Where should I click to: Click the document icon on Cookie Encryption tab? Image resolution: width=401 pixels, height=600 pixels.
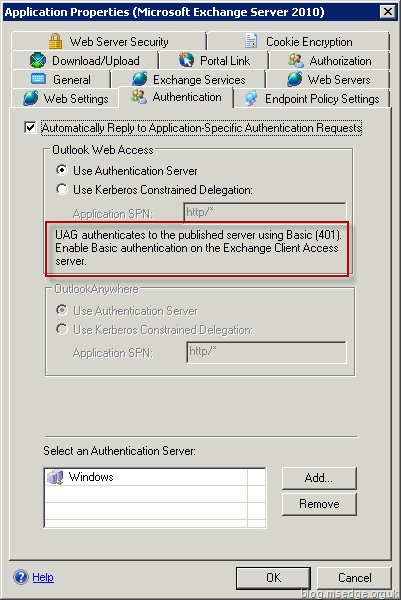tap(251, 41)
